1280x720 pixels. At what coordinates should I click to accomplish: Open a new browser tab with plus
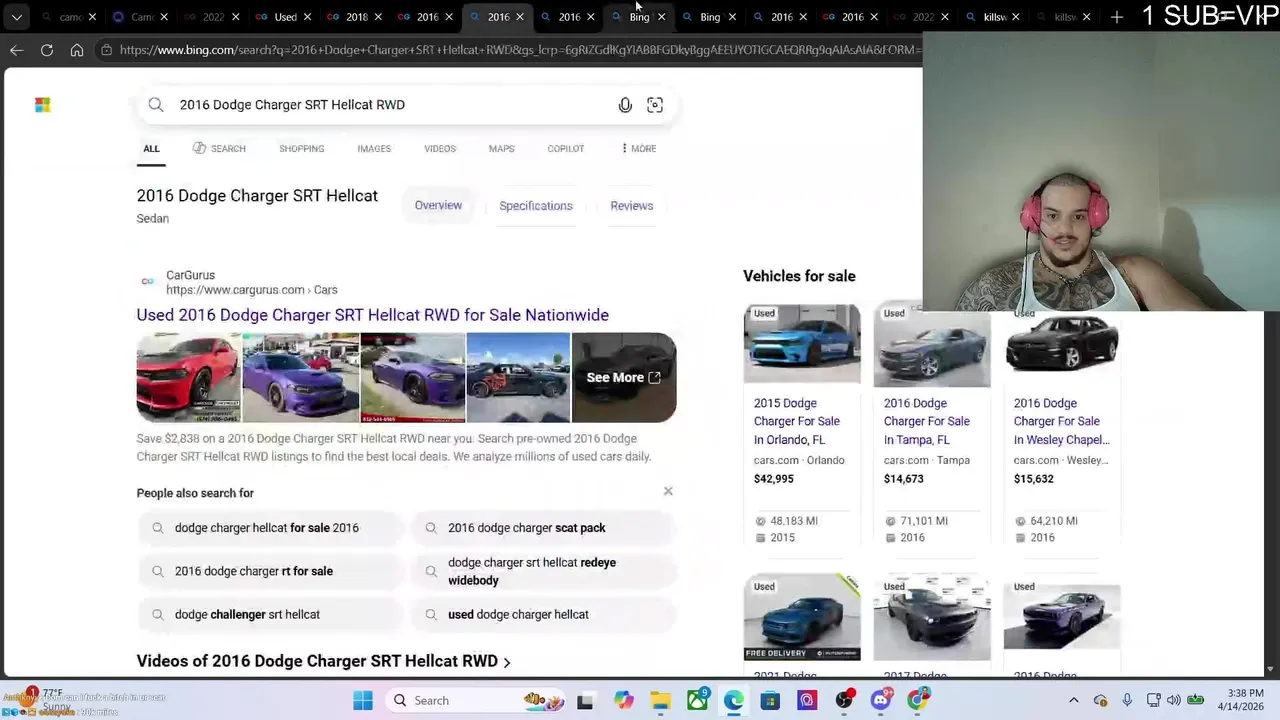(1117, 17)
